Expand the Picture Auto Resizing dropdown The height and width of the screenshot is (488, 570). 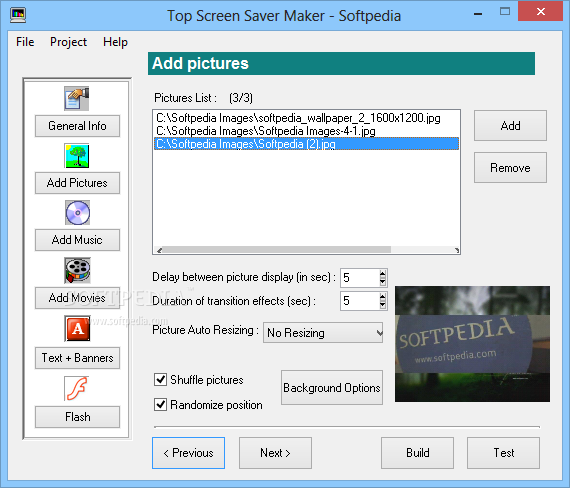coord(379,333)
